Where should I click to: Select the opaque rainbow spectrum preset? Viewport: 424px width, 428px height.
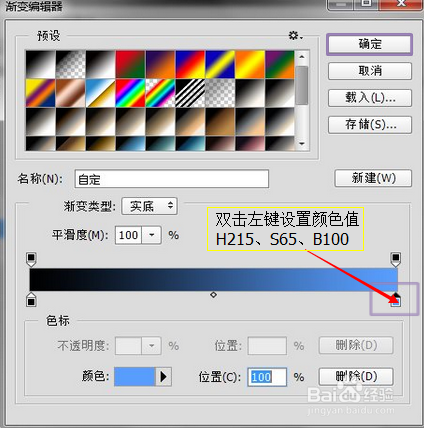130,93
